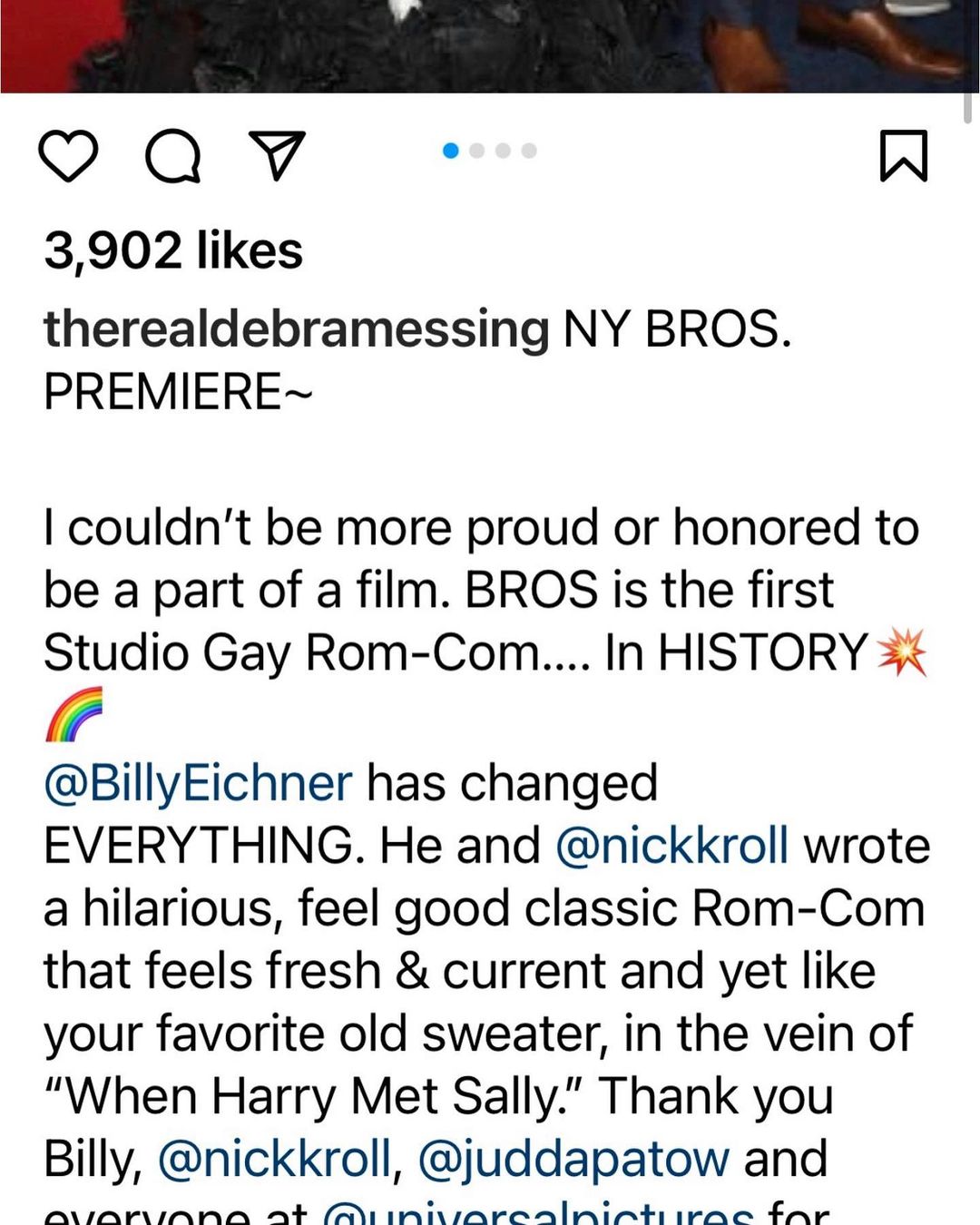This screenshot has height=1225, width=980.
Task: Tap the rainbow emoji in caption
Action: 73,715
